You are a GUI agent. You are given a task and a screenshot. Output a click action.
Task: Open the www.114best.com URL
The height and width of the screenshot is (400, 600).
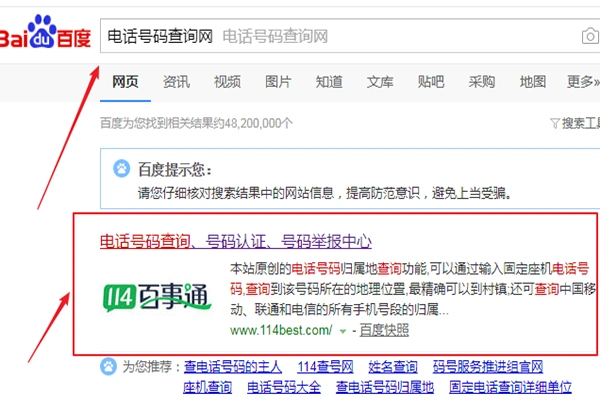click(x=281, y=330)
